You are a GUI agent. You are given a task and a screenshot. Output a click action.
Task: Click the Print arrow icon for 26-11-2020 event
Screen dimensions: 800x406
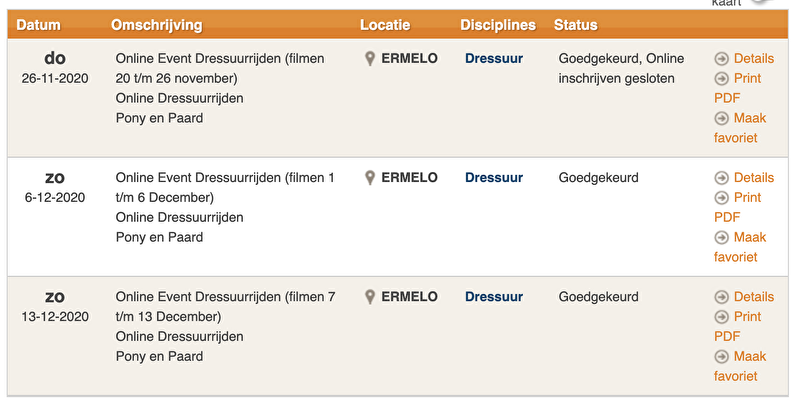pyautogui.click(x=721, y=78)
